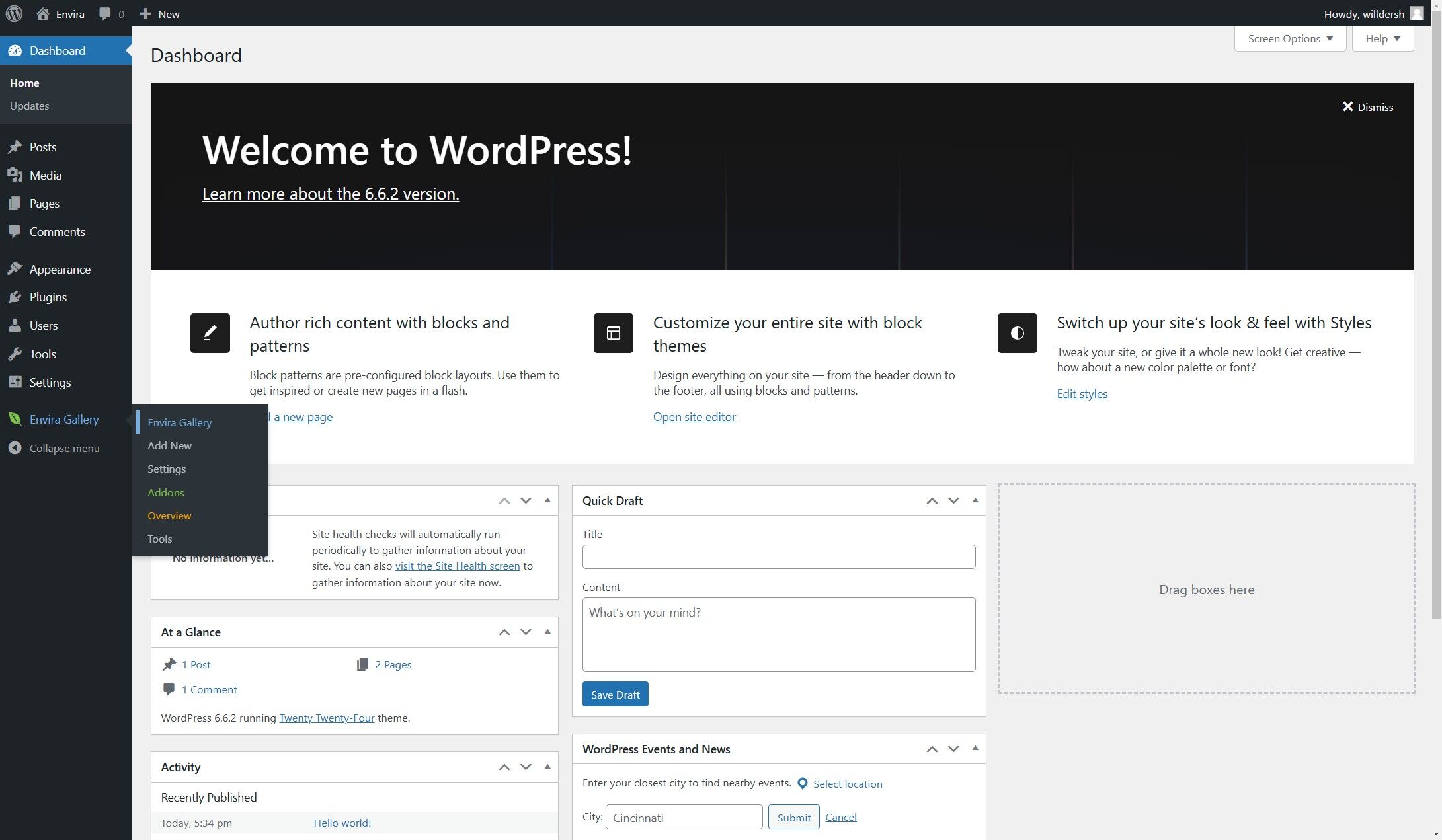Click the pages icon beside 2 Pages

coord(362,664)
